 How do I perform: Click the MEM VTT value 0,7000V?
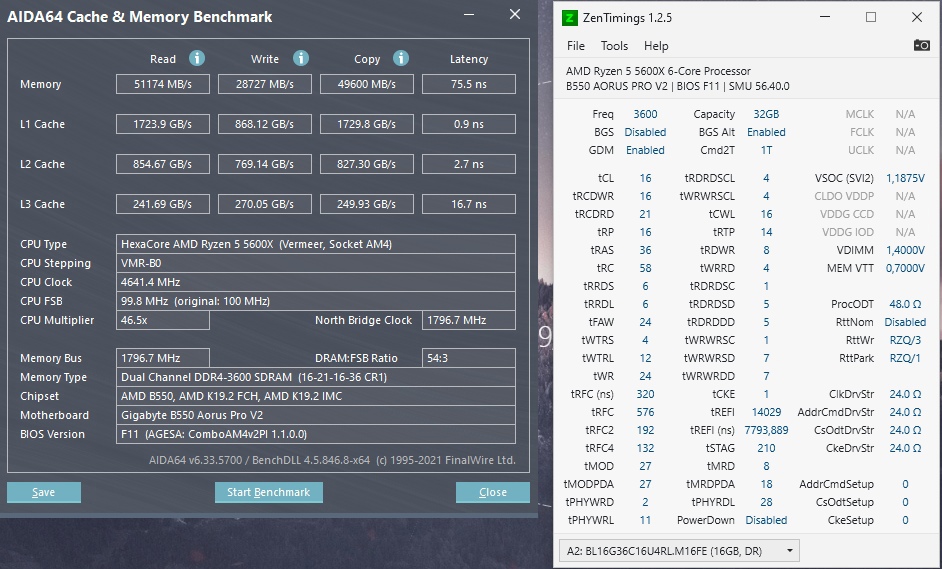(x=905, y=268)
